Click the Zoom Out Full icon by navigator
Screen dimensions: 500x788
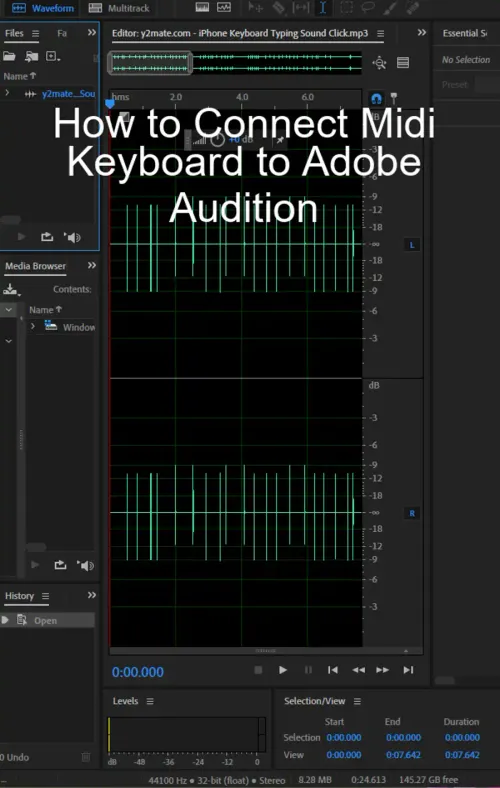point(379,63)
